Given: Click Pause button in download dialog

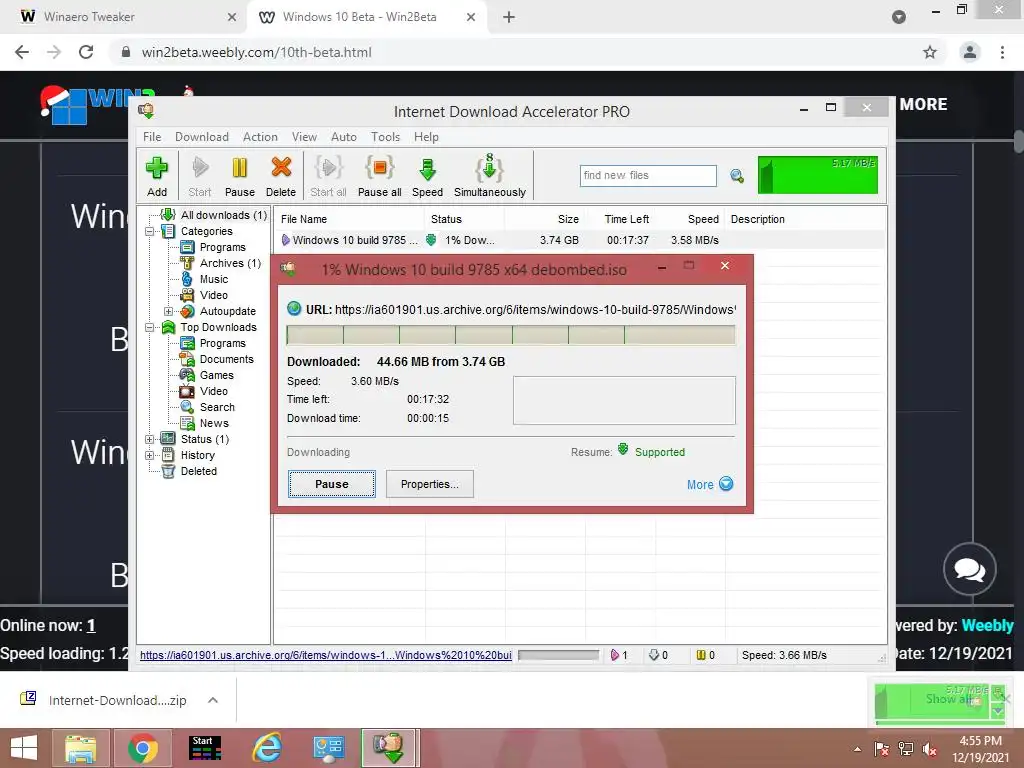Looking at the screenshot, I should 332,484.
